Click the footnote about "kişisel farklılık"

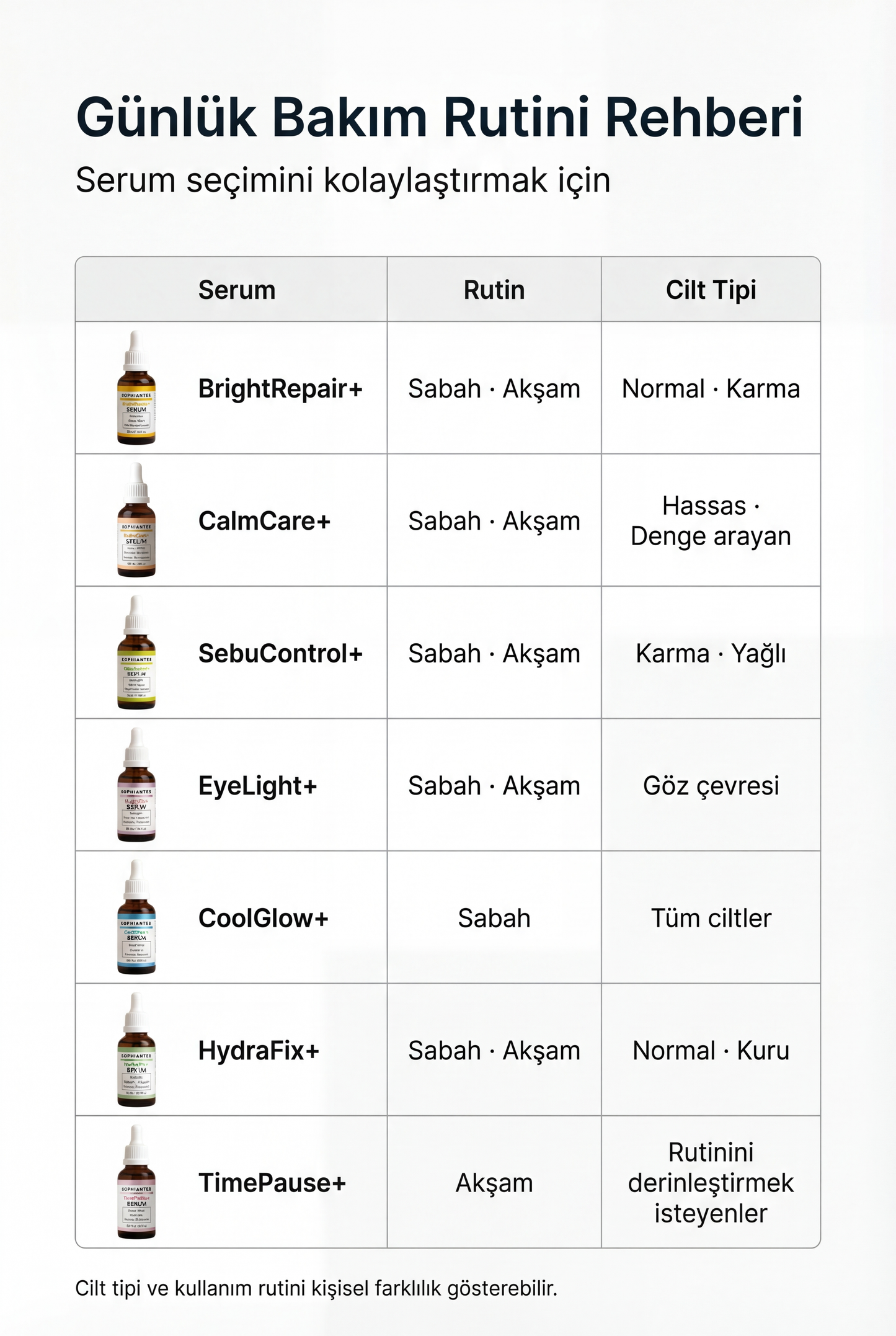[x=316, y=1288]
